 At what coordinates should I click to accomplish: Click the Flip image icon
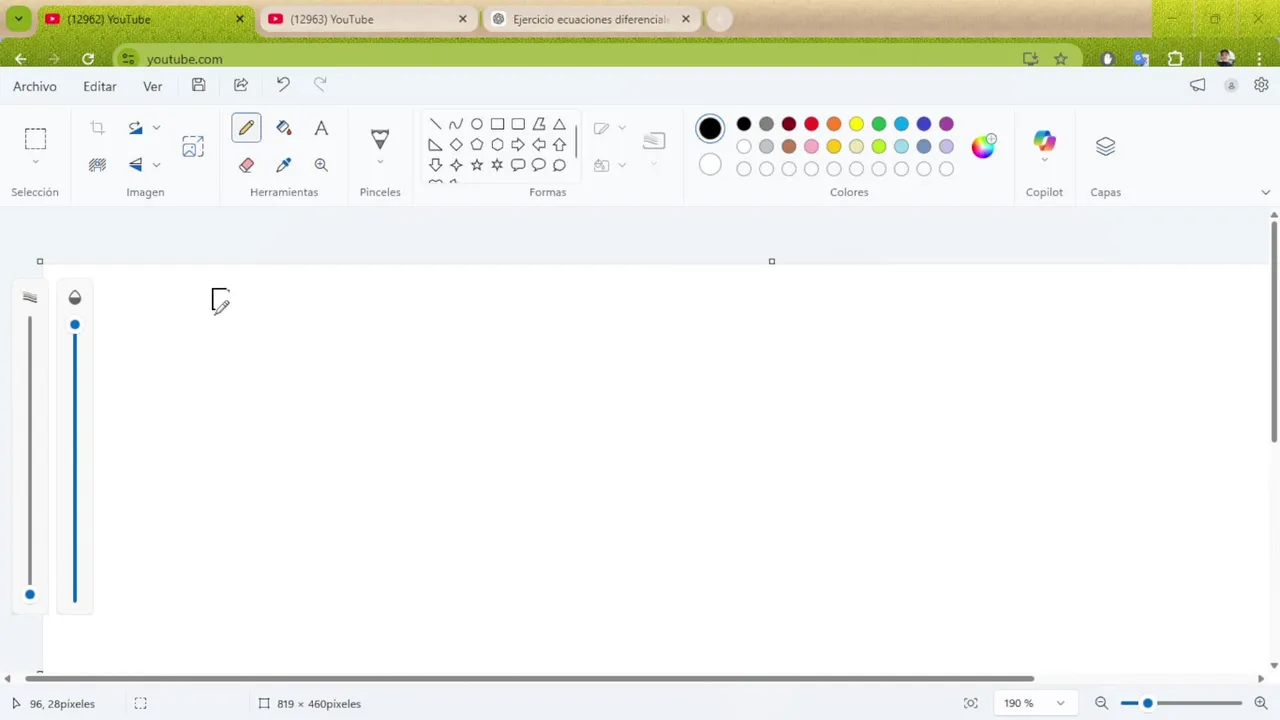point(135,165)
